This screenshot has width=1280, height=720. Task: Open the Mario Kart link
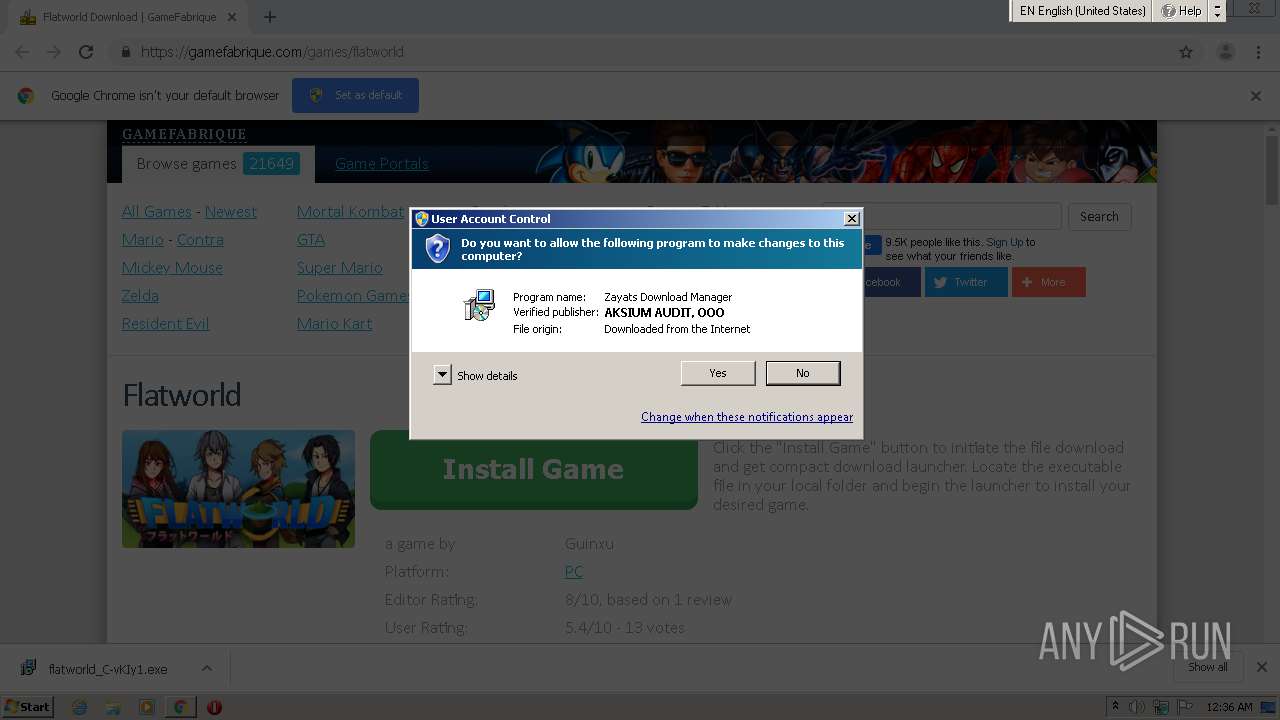click(x=335, y=324)
